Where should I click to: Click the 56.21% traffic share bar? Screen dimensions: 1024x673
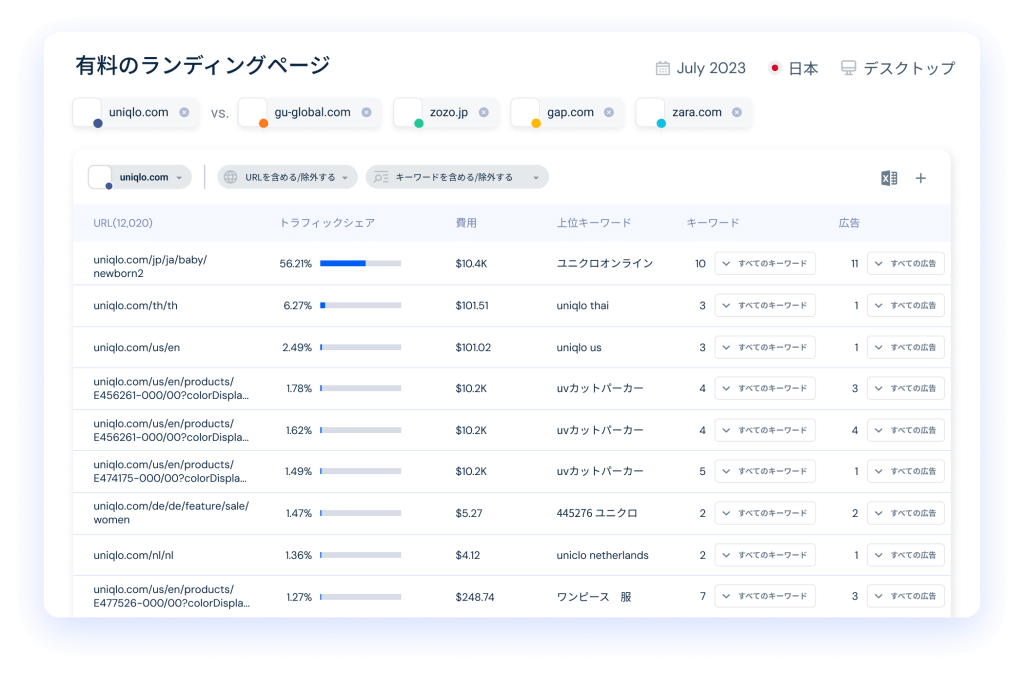[360, 264]
